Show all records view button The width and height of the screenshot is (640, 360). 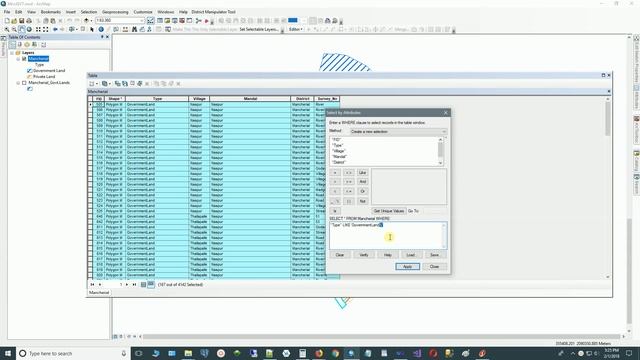coord(143,284)
